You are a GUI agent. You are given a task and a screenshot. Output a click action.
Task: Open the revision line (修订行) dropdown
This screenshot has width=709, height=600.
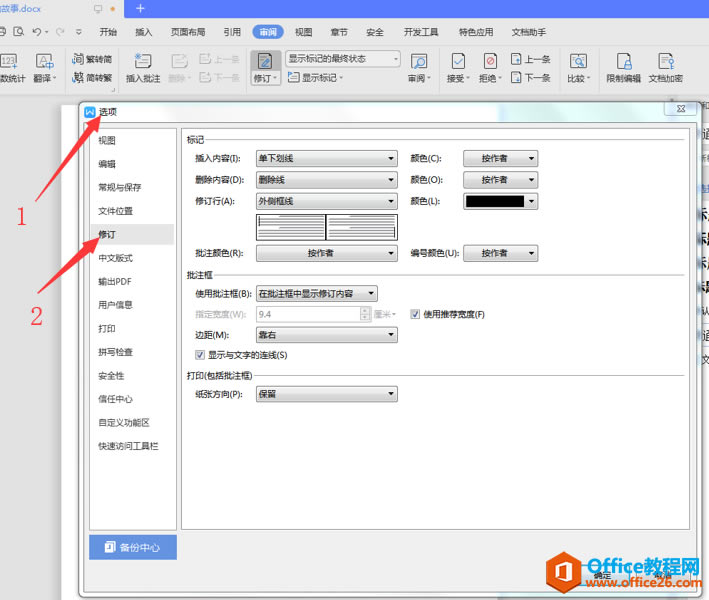326,201
